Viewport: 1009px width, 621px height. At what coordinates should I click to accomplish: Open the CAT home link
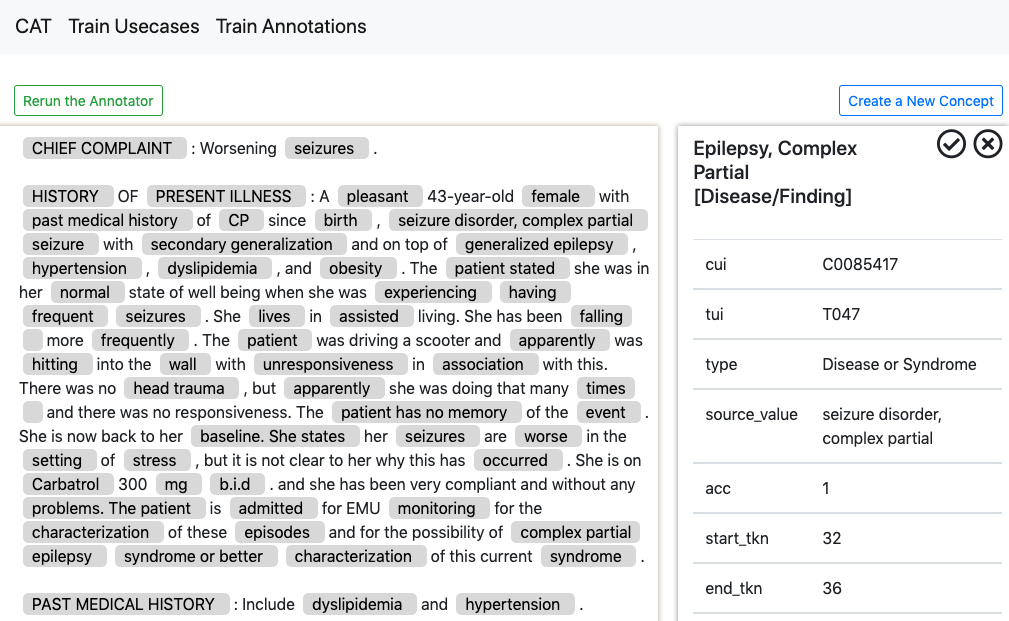(x=33, y=26)
